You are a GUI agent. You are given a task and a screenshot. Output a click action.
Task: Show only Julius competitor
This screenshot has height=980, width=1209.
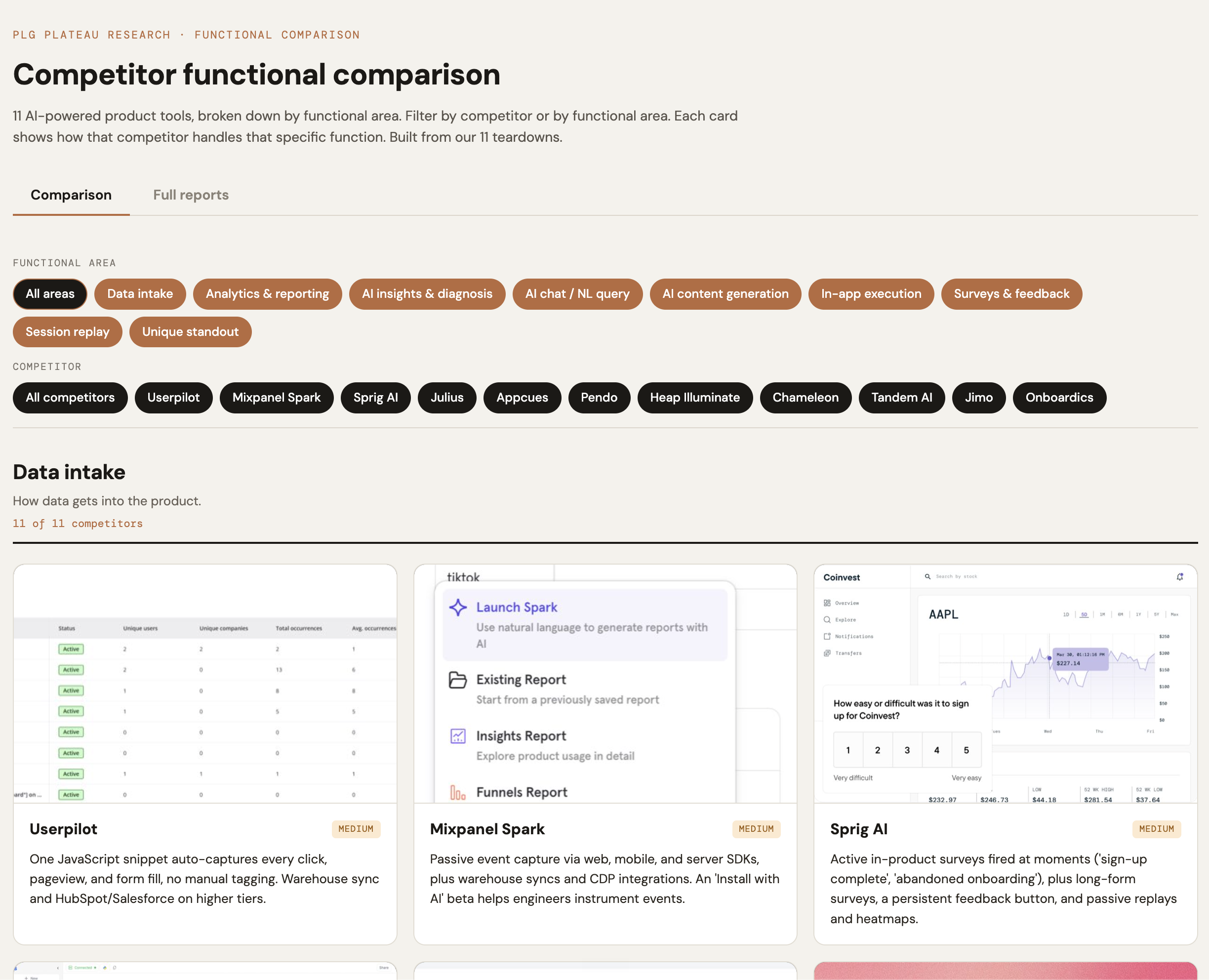pyautogui.click(x=447, y=398)
